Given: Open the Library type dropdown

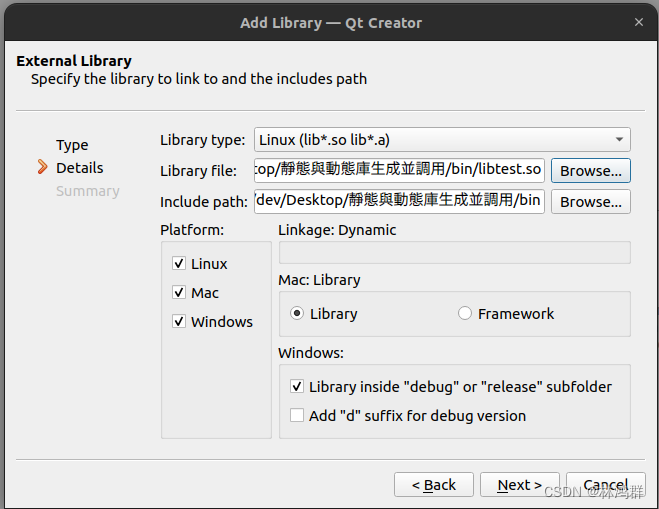Looking at the screenshot, I should tap(442, 140).
